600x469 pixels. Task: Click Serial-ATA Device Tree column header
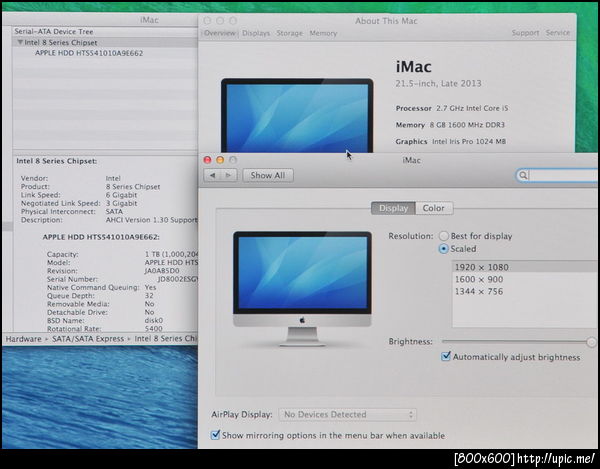pos(54,31)
